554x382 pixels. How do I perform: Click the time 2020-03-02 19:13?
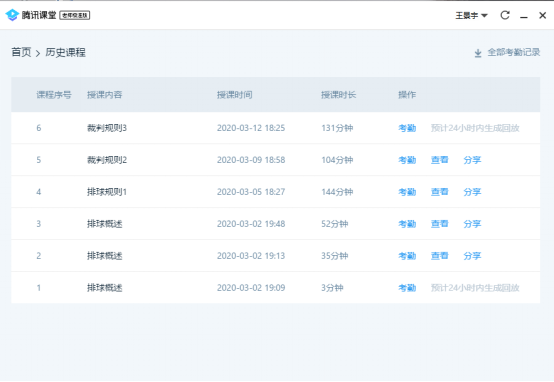click(x=251, y=255)
